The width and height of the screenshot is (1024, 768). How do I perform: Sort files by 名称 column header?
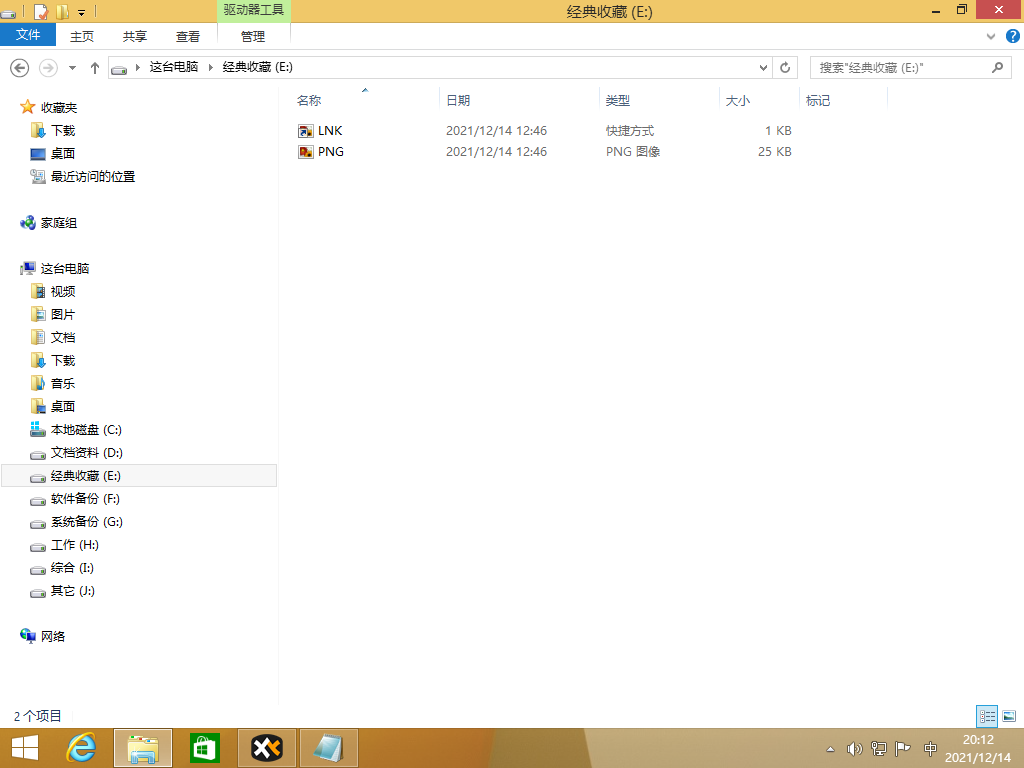[309, 101]
